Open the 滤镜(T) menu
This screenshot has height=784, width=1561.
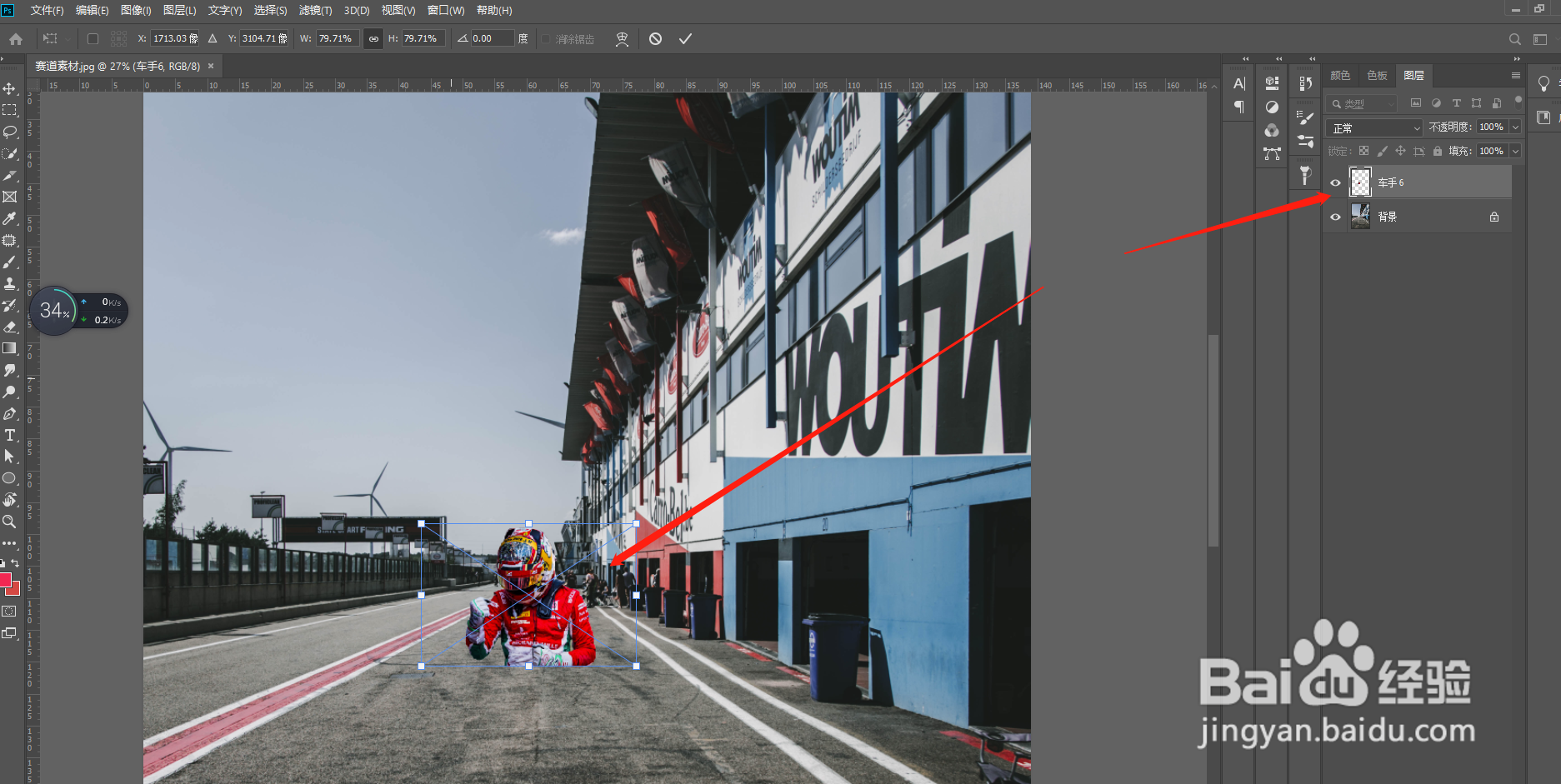tap(315, 10)
